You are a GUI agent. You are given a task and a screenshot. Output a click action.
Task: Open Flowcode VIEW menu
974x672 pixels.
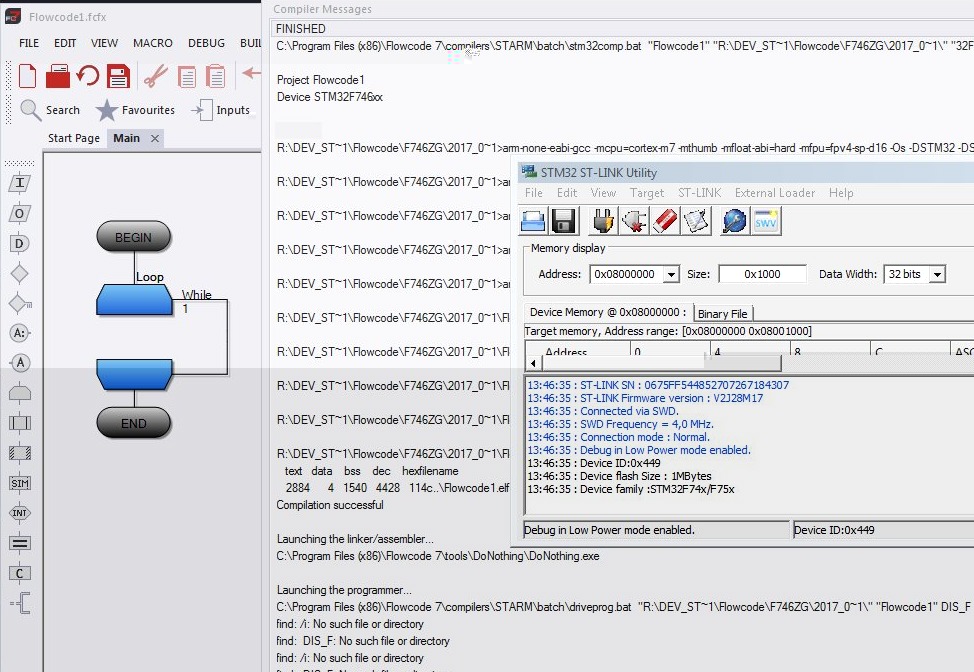[104, 43]
